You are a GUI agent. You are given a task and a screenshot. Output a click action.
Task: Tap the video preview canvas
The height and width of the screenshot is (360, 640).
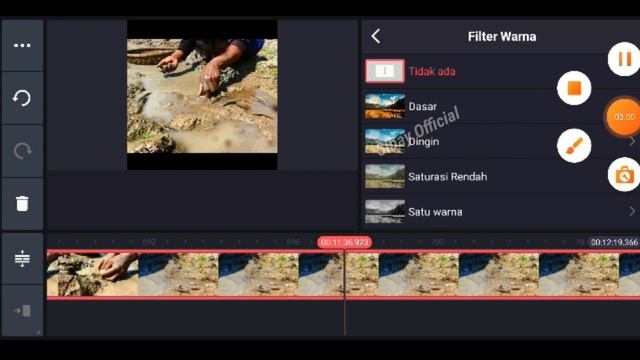coord(202,95)
